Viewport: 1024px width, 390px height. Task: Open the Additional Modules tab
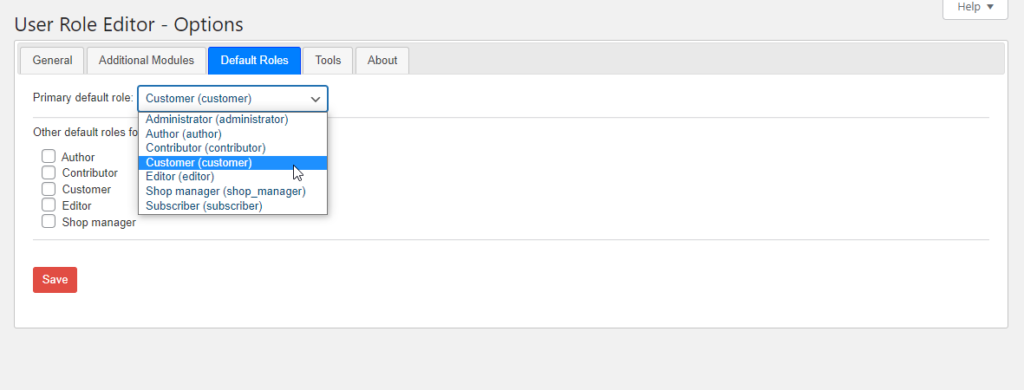146,60
